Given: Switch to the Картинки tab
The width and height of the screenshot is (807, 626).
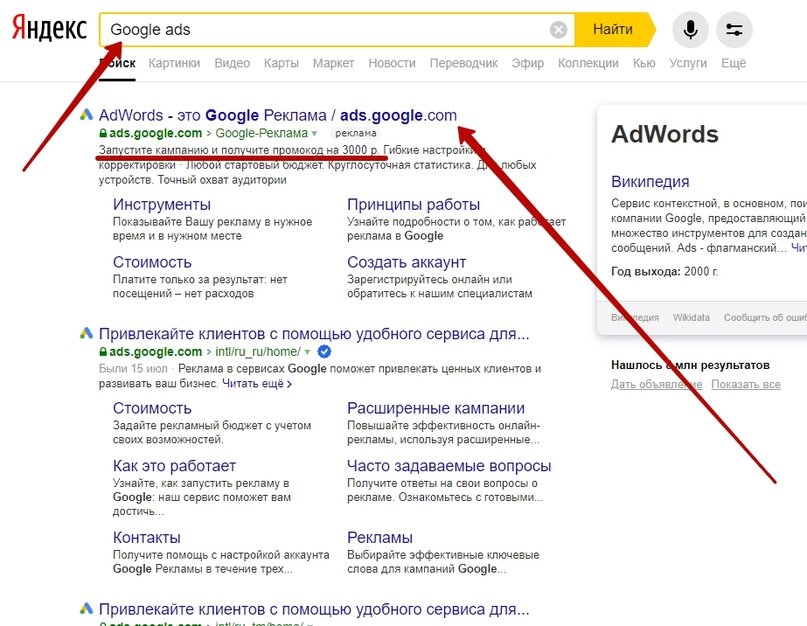Looking at the screenshot, I should tap(174, 63).
